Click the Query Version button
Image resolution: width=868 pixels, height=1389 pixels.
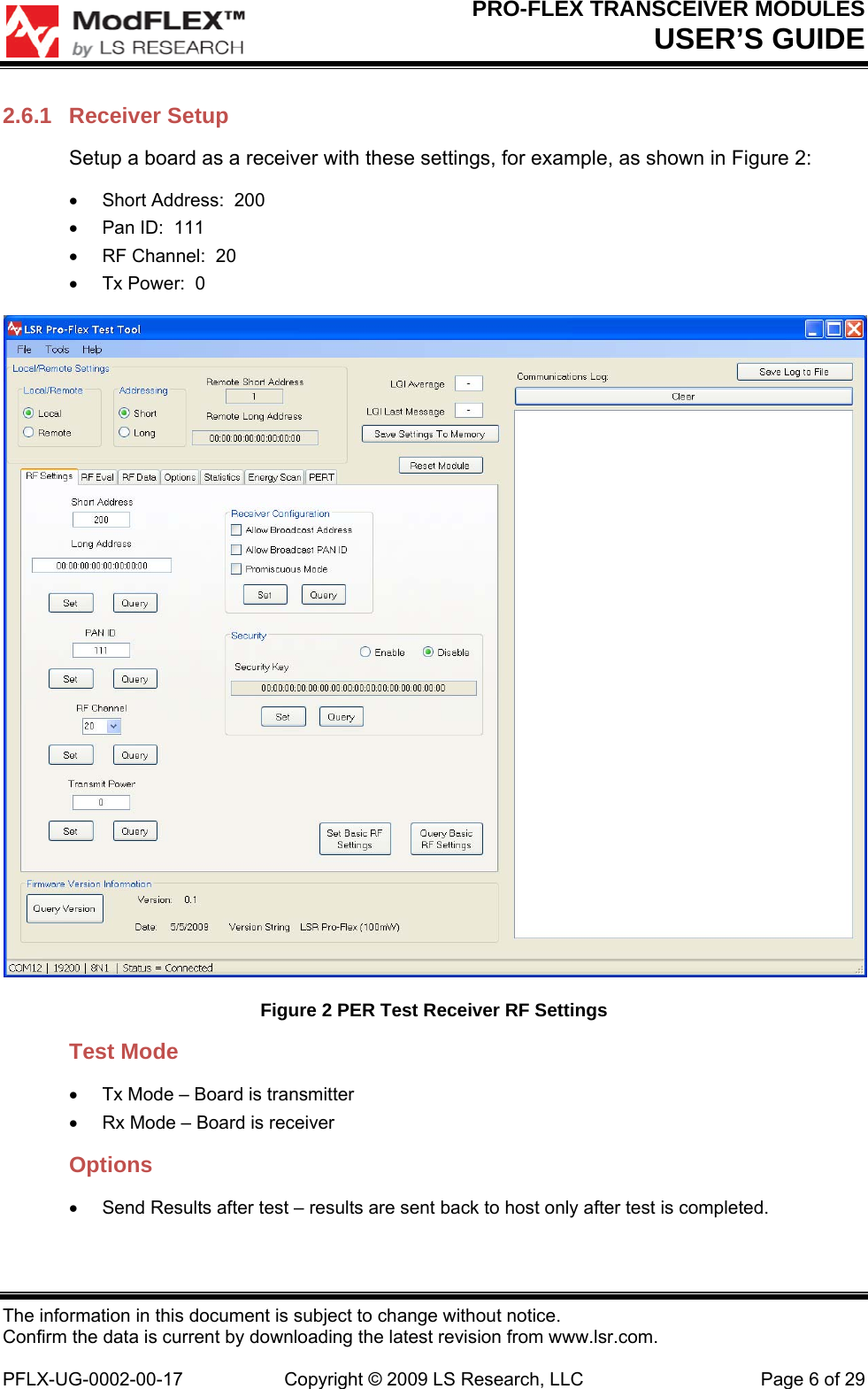65,909
